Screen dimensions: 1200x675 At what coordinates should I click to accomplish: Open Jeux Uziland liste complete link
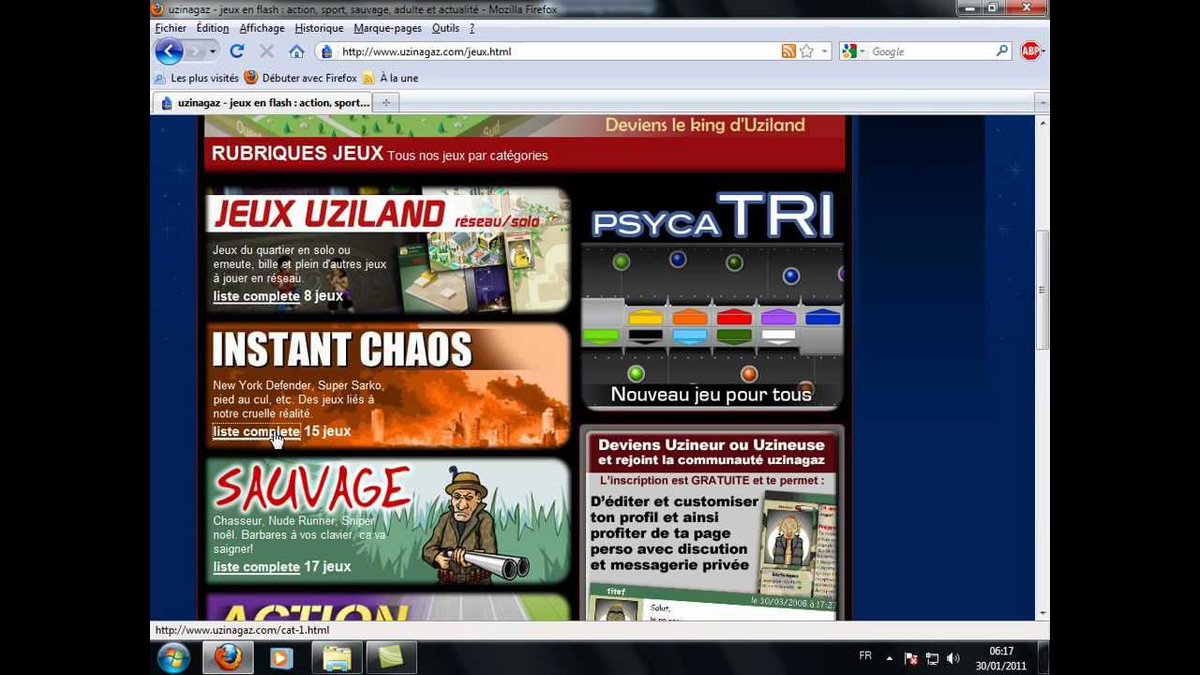click(x=256, y=296)
